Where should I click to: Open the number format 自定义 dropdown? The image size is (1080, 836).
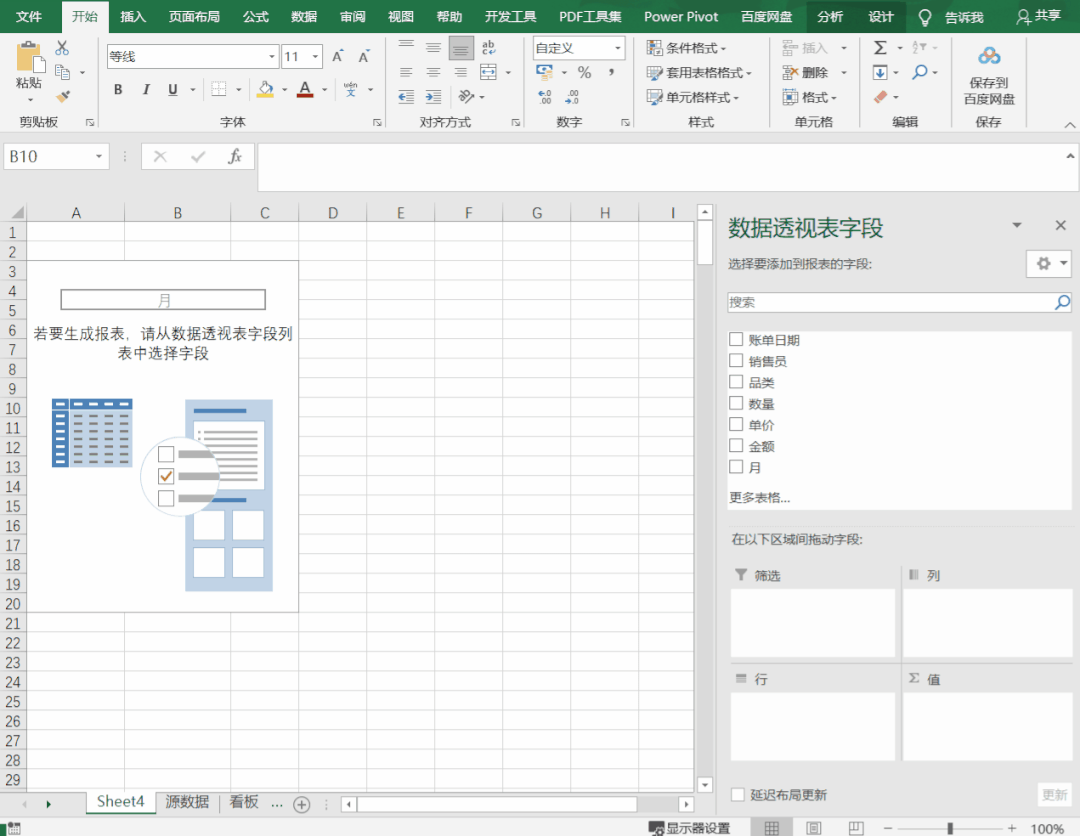click(616, 47)
